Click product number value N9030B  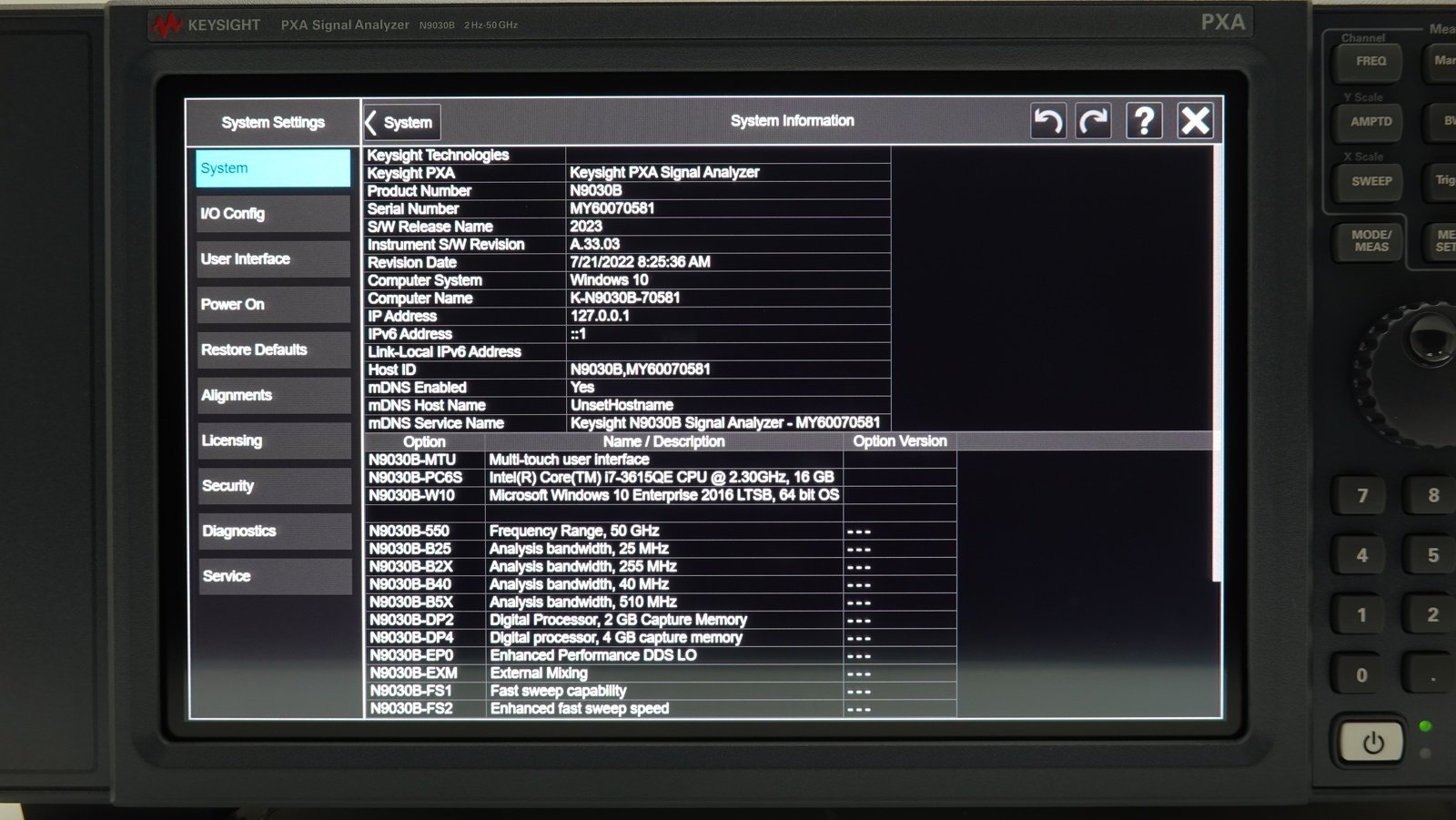click(x=596, y=190)
